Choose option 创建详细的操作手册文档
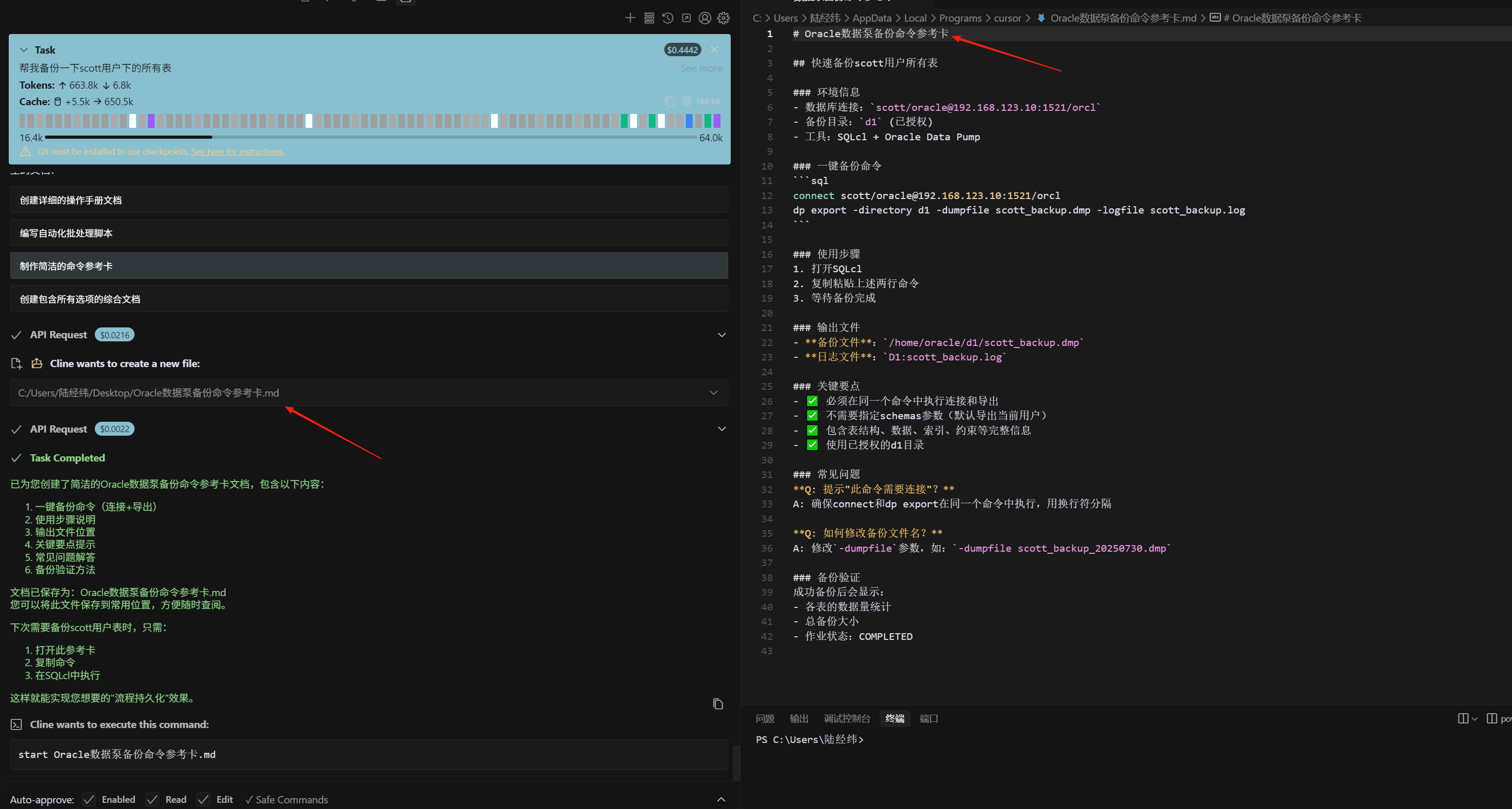The image size is (1512, 809). 369,200
